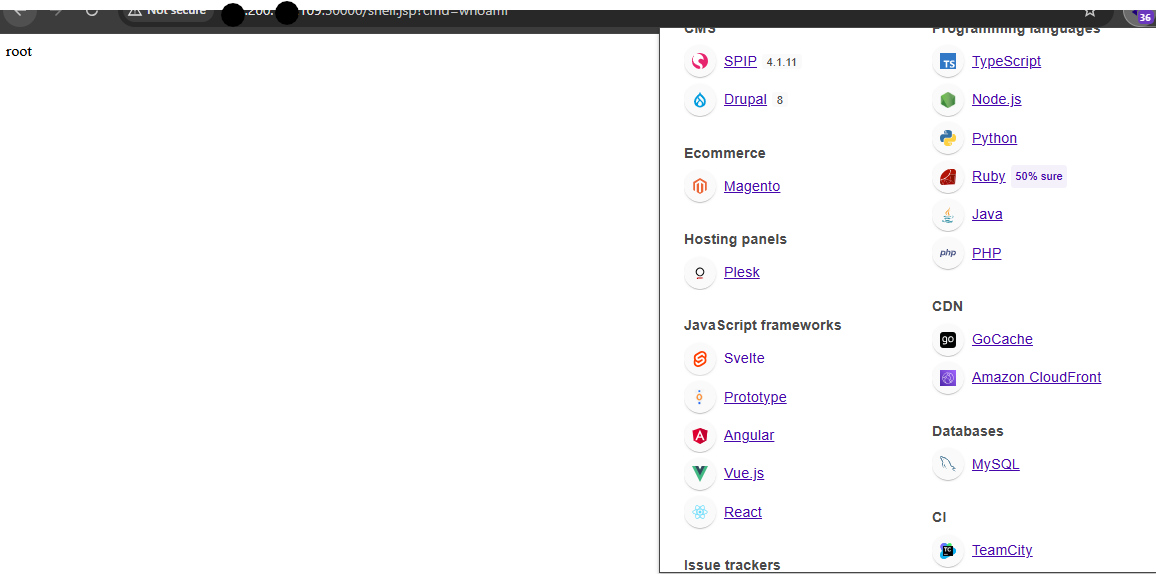Open the Node.js link
The width and height of the screenshot is (1156, 574).
click(997, 99)
